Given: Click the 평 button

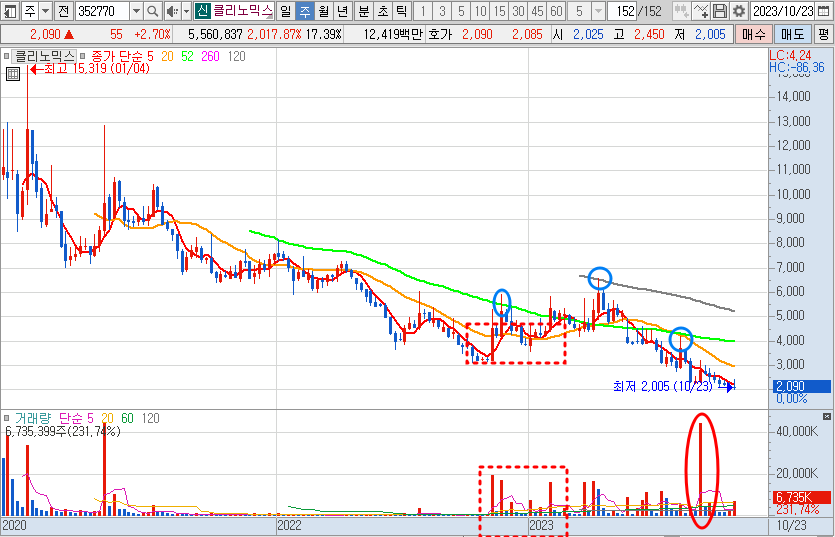Looking at the screenshot, I should (823, 35).
